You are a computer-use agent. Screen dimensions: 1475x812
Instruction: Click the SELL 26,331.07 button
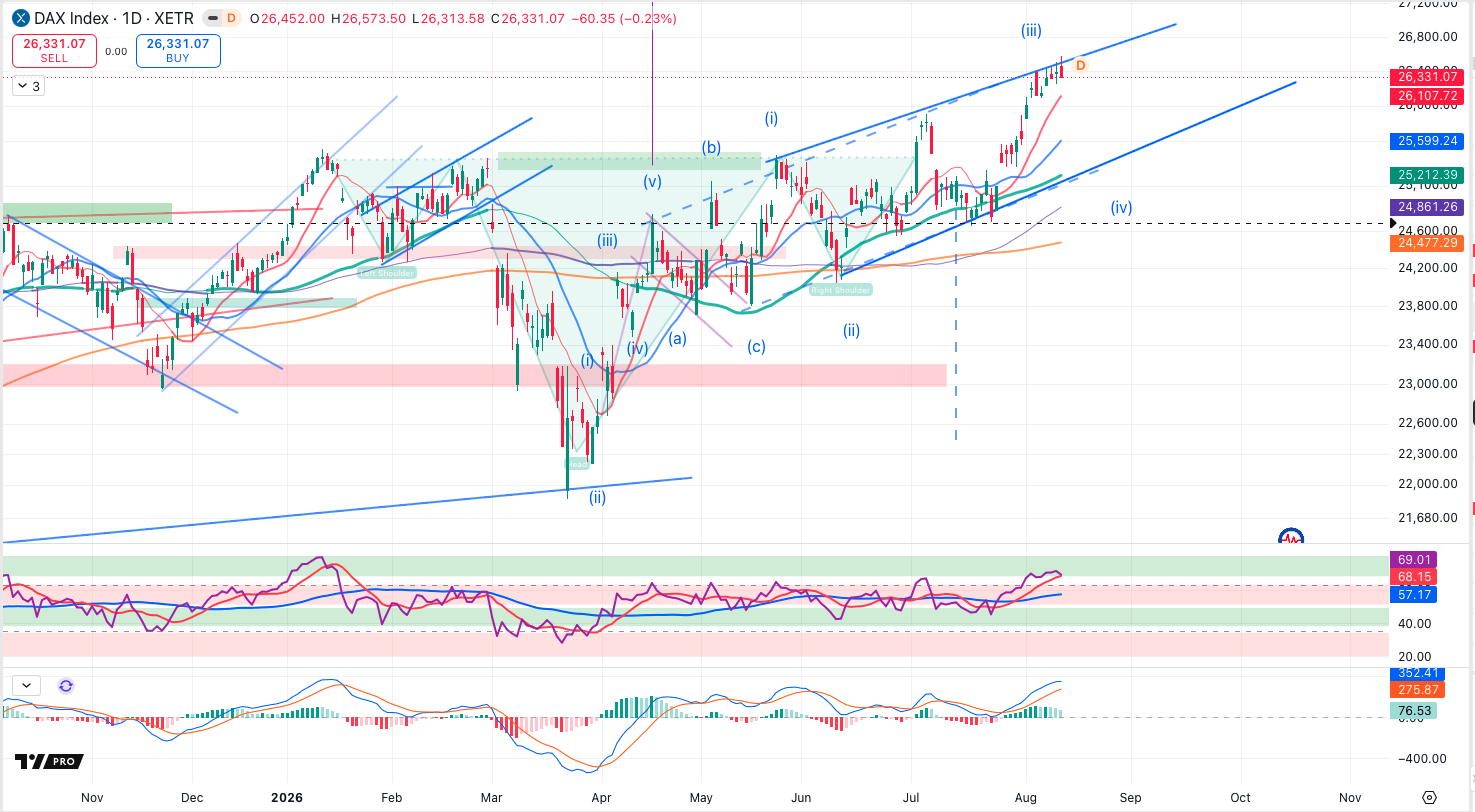coord(54,50)
